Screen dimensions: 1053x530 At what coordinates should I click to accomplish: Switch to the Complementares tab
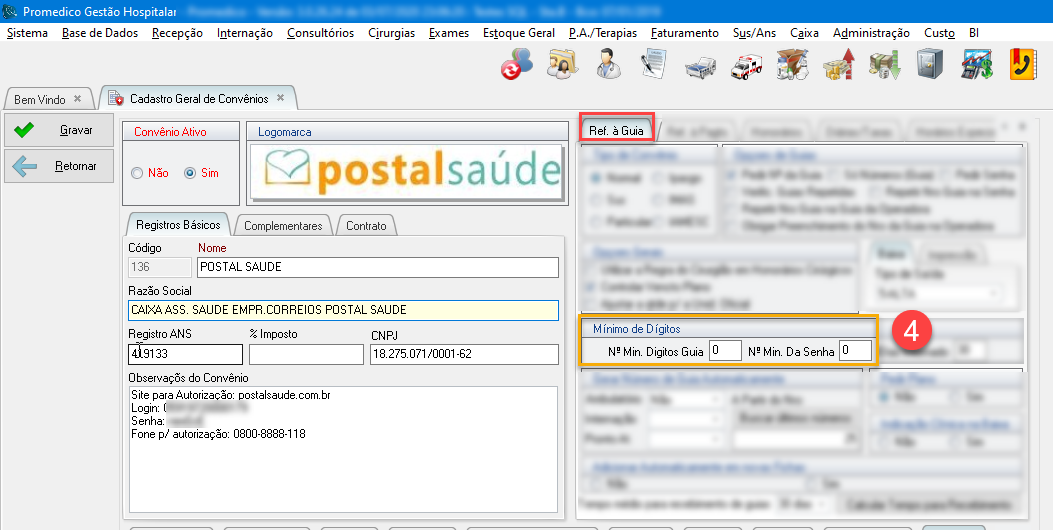(x=283, y=225)
